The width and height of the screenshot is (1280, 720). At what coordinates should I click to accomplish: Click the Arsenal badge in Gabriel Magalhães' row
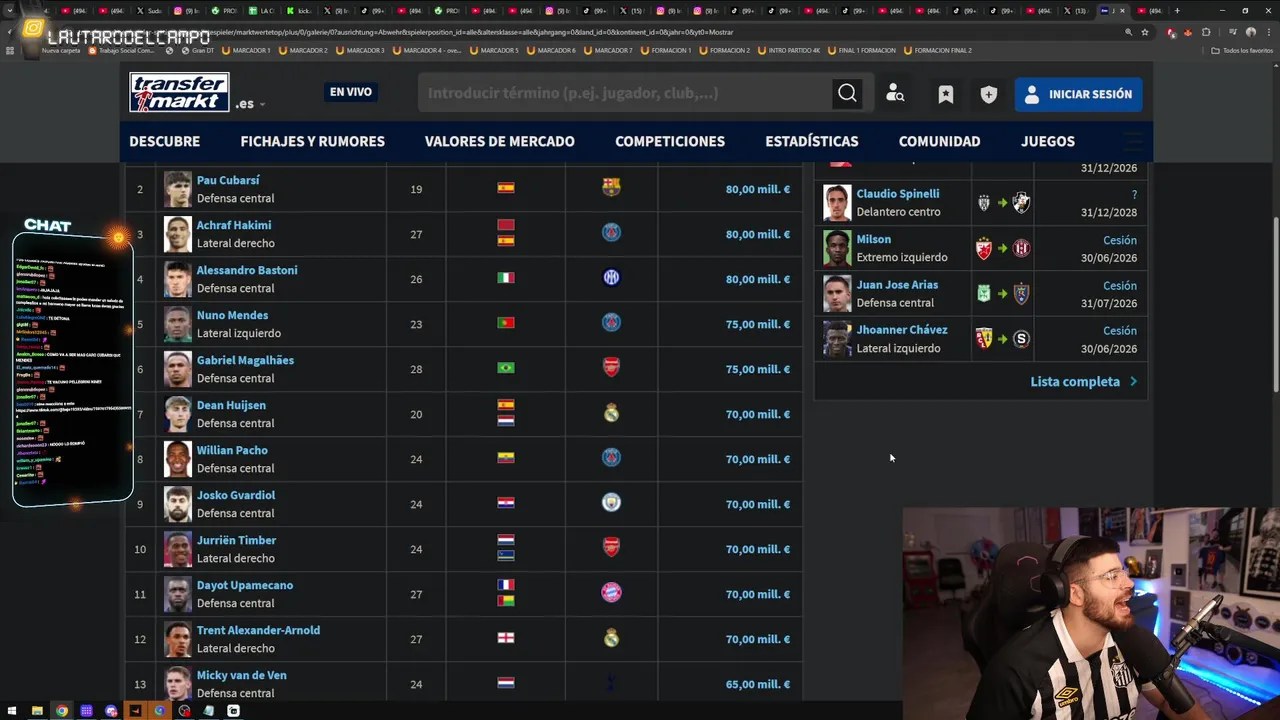coord(611,367)
